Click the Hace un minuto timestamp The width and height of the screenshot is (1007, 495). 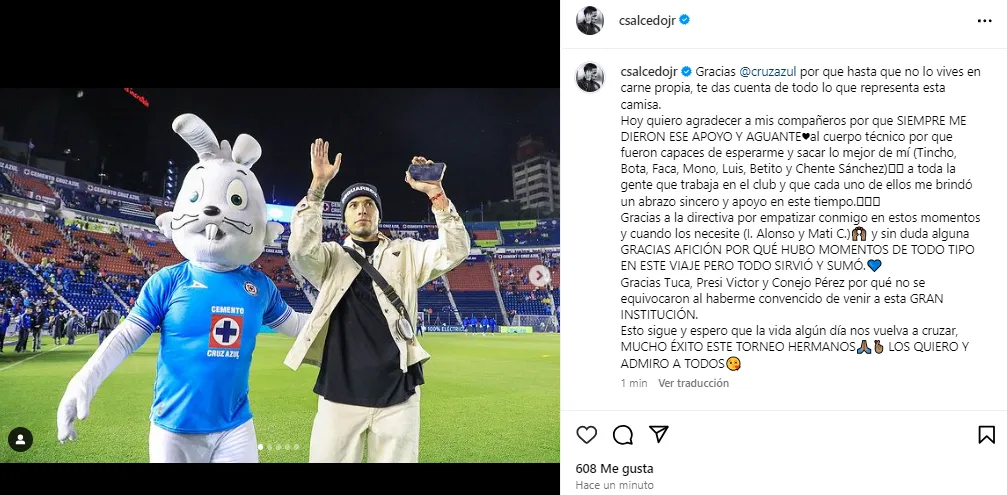coord(615,485)
